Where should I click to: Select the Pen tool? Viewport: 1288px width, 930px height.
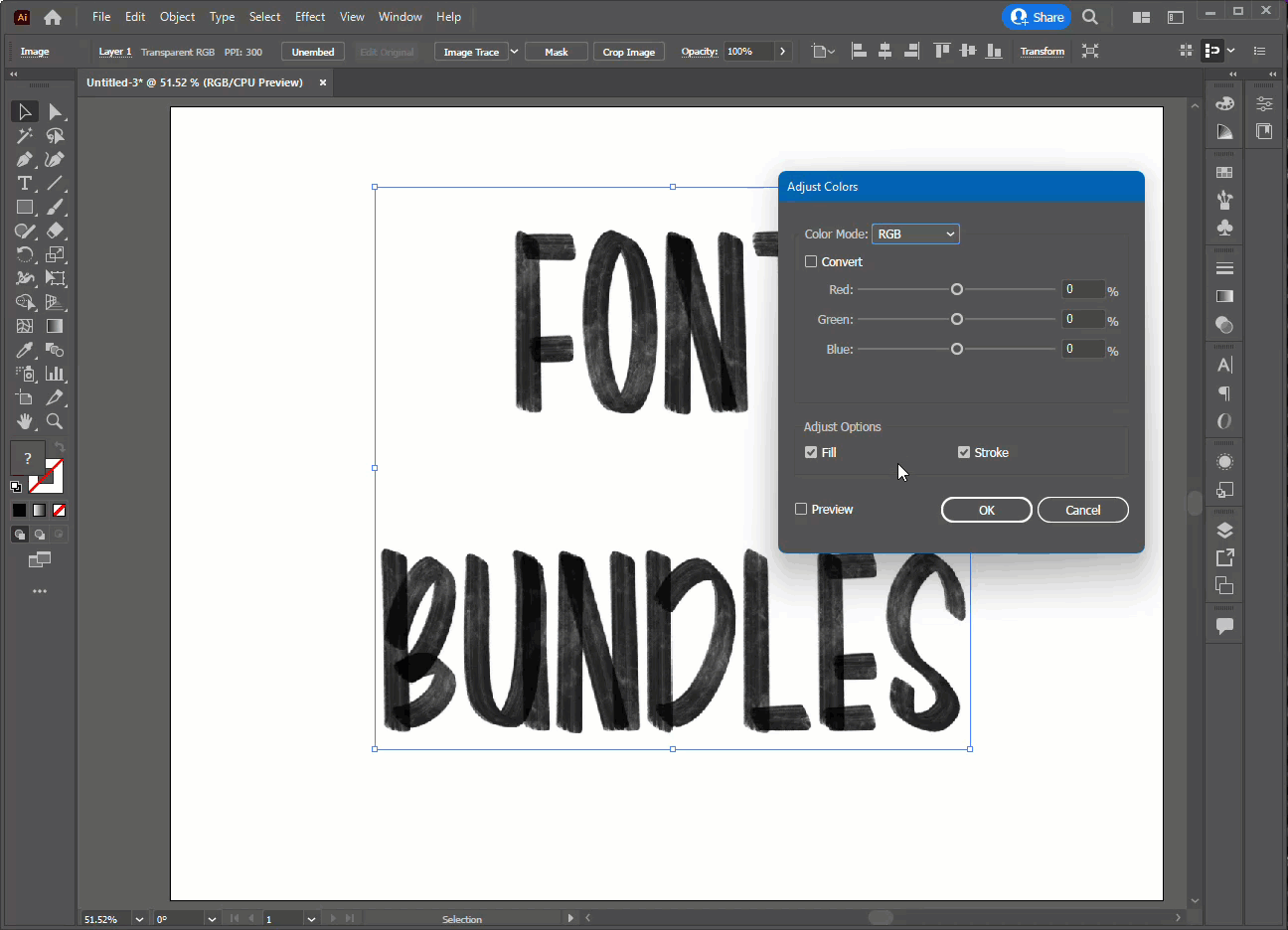tap(25, 159)
